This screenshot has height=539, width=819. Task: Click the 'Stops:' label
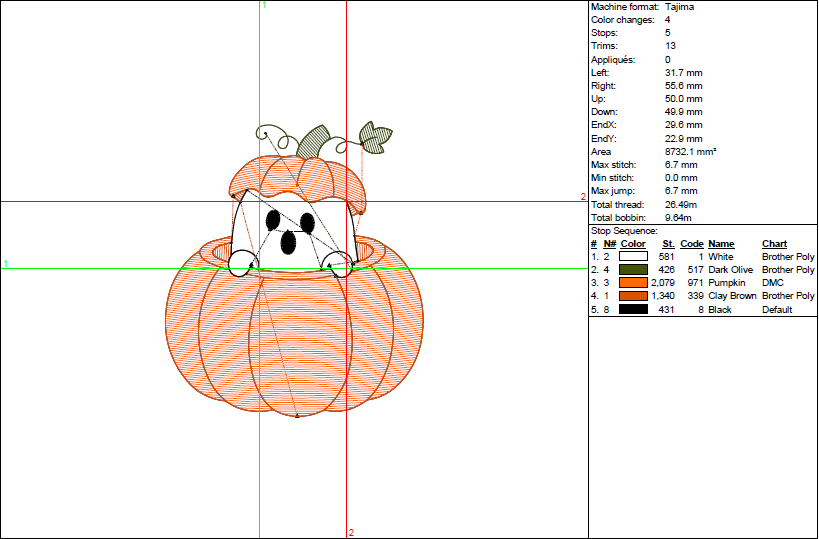click(604, 33)
